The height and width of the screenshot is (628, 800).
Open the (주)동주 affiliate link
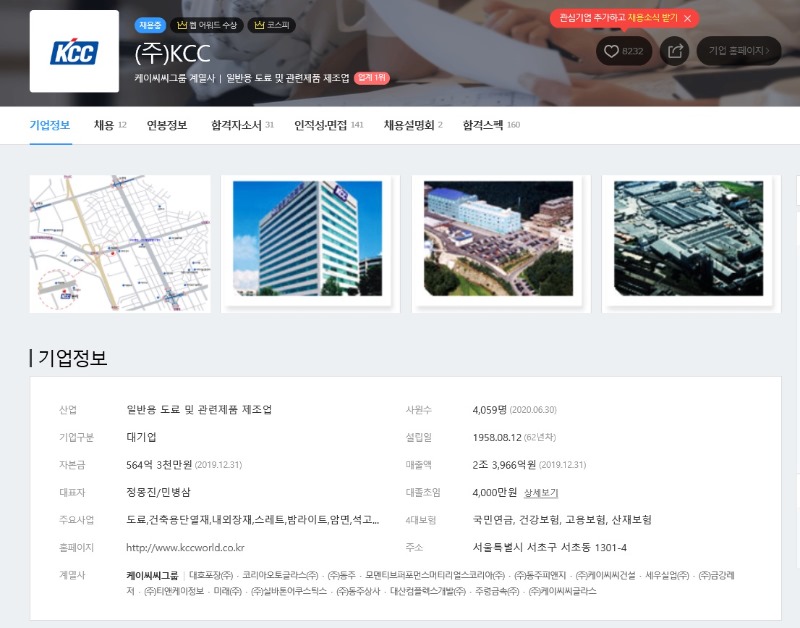(341, 575)
